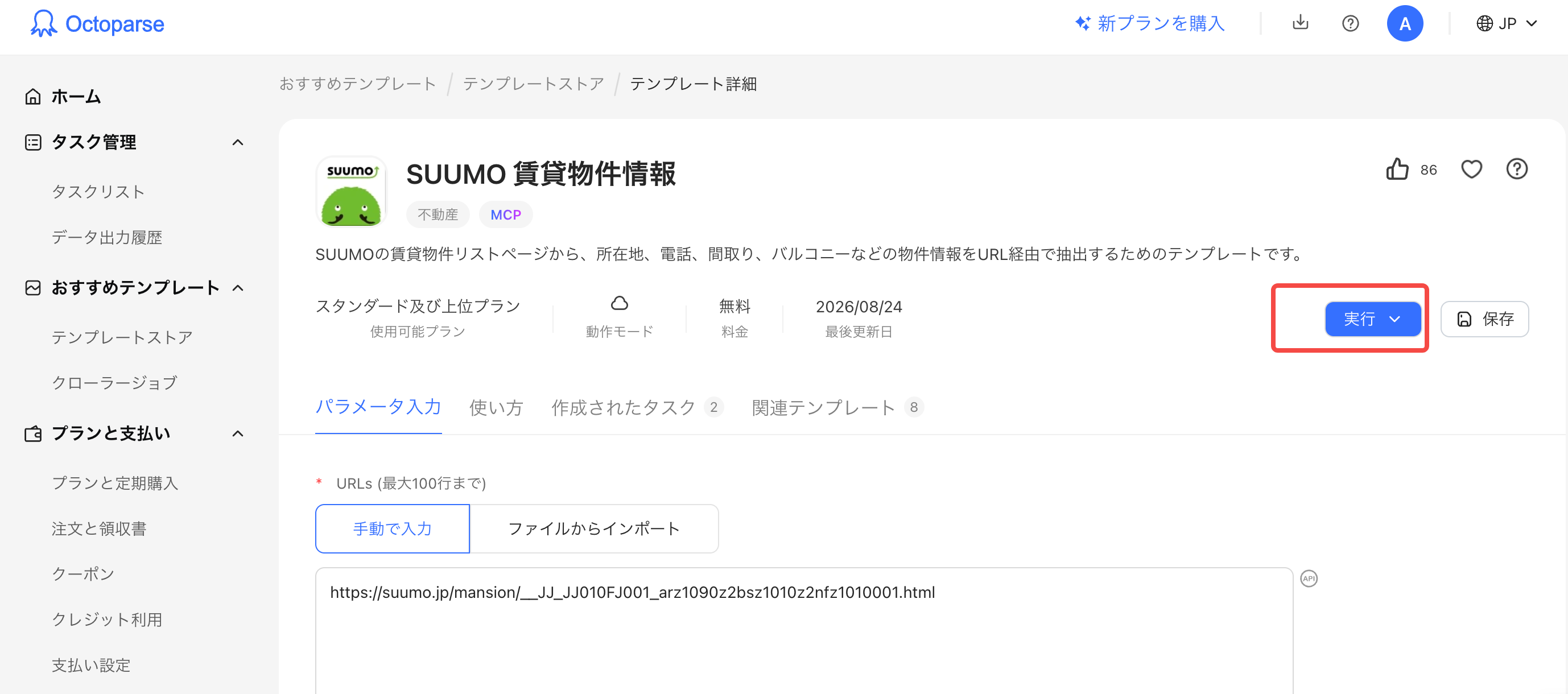Select the ファイルからインポート option
The image size is (1568, 694).
(594, 528)
